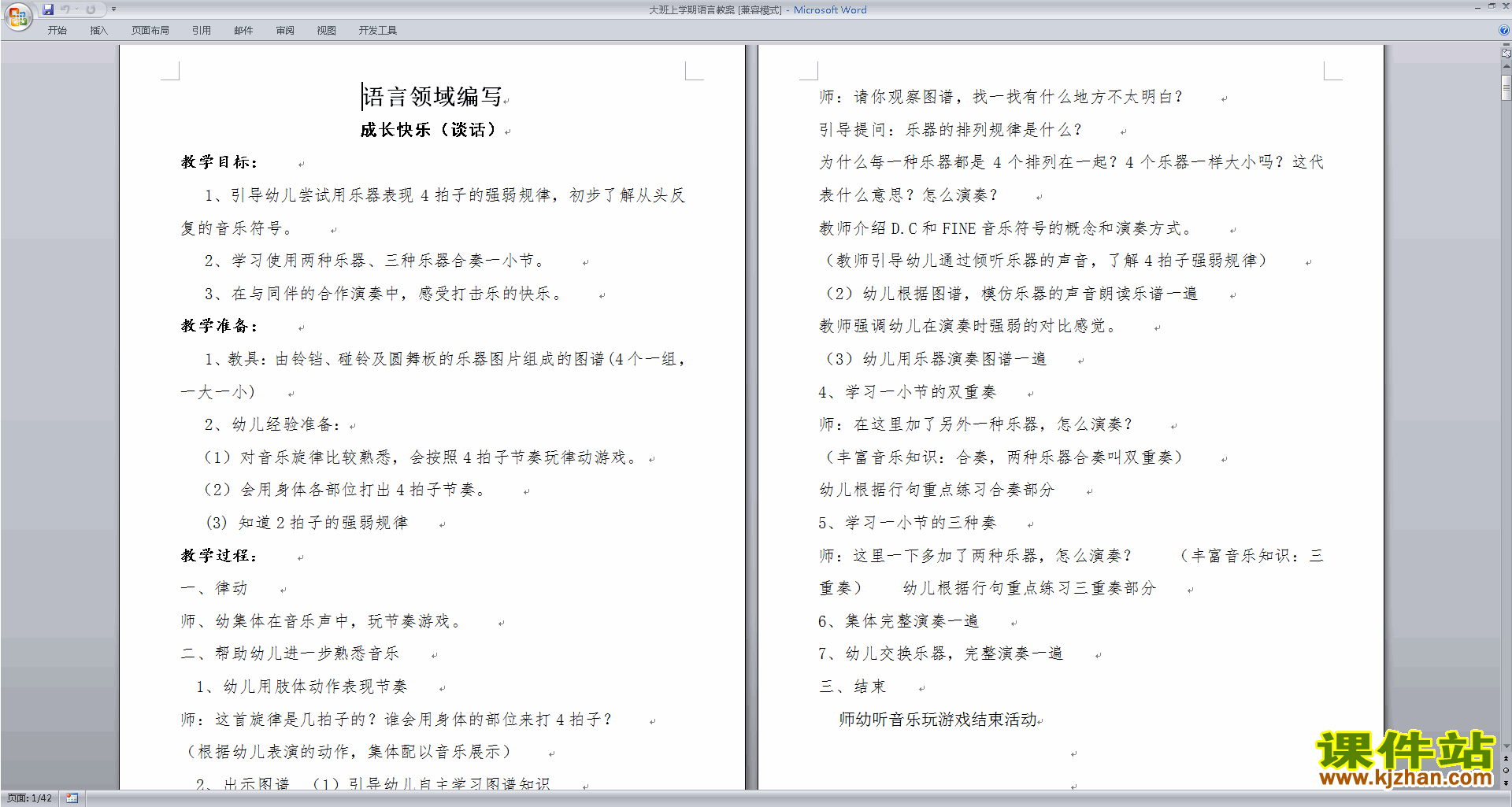Viewport: 1512px width, 807px height.
Task: Click the line (3) 知道 2 拍子的强弱规律
Action: point(307,523)
